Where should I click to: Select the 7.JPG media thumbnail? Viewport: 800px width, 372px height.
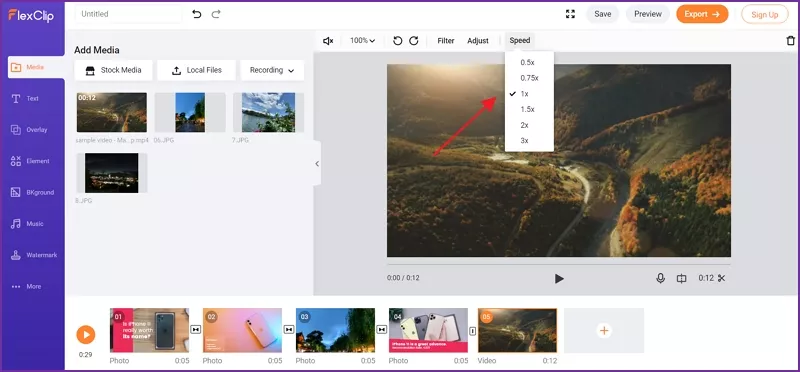(x=268, y=112)
